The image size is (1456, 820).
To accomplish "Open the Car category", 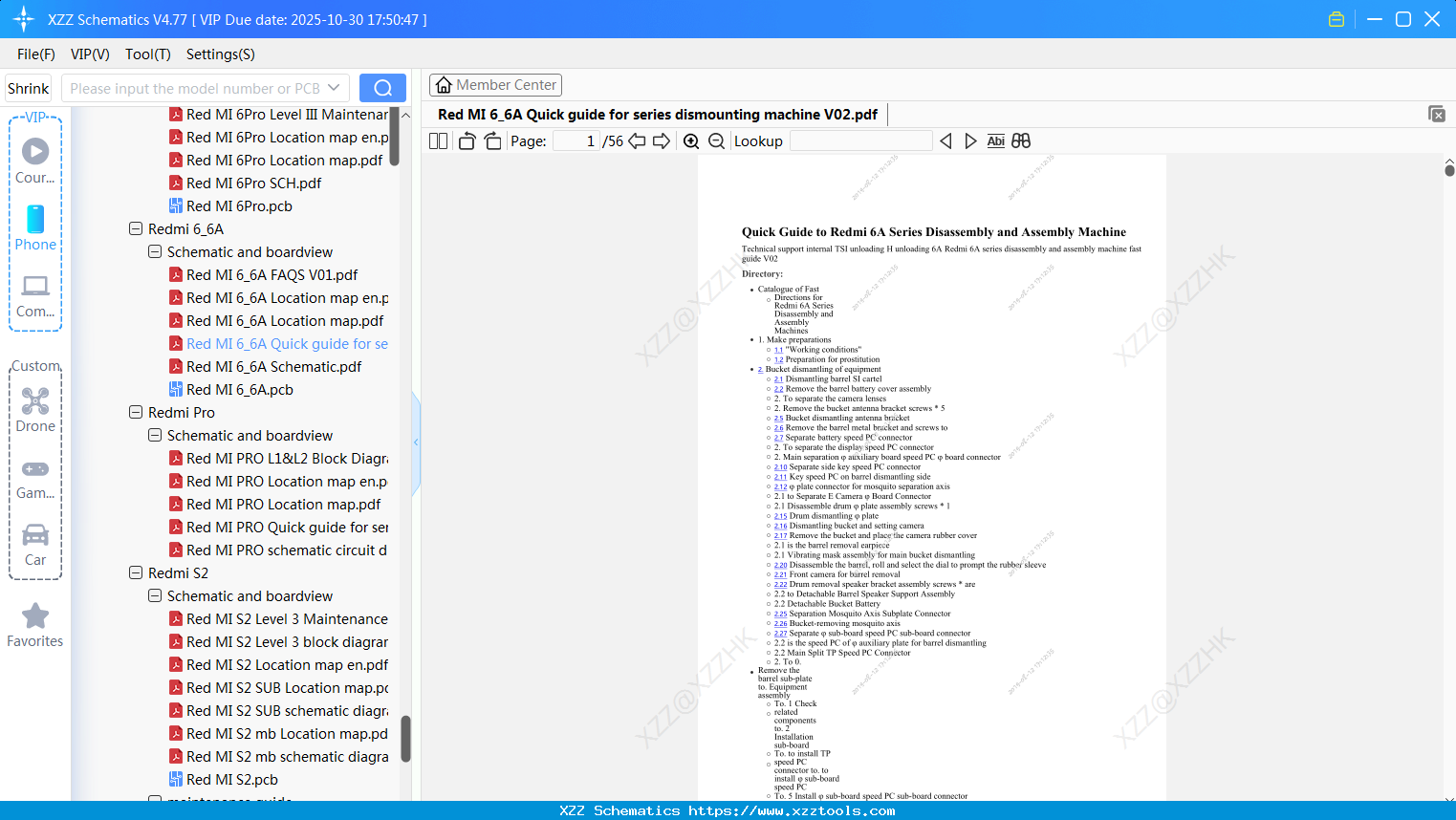I will [x=35, y=545].
